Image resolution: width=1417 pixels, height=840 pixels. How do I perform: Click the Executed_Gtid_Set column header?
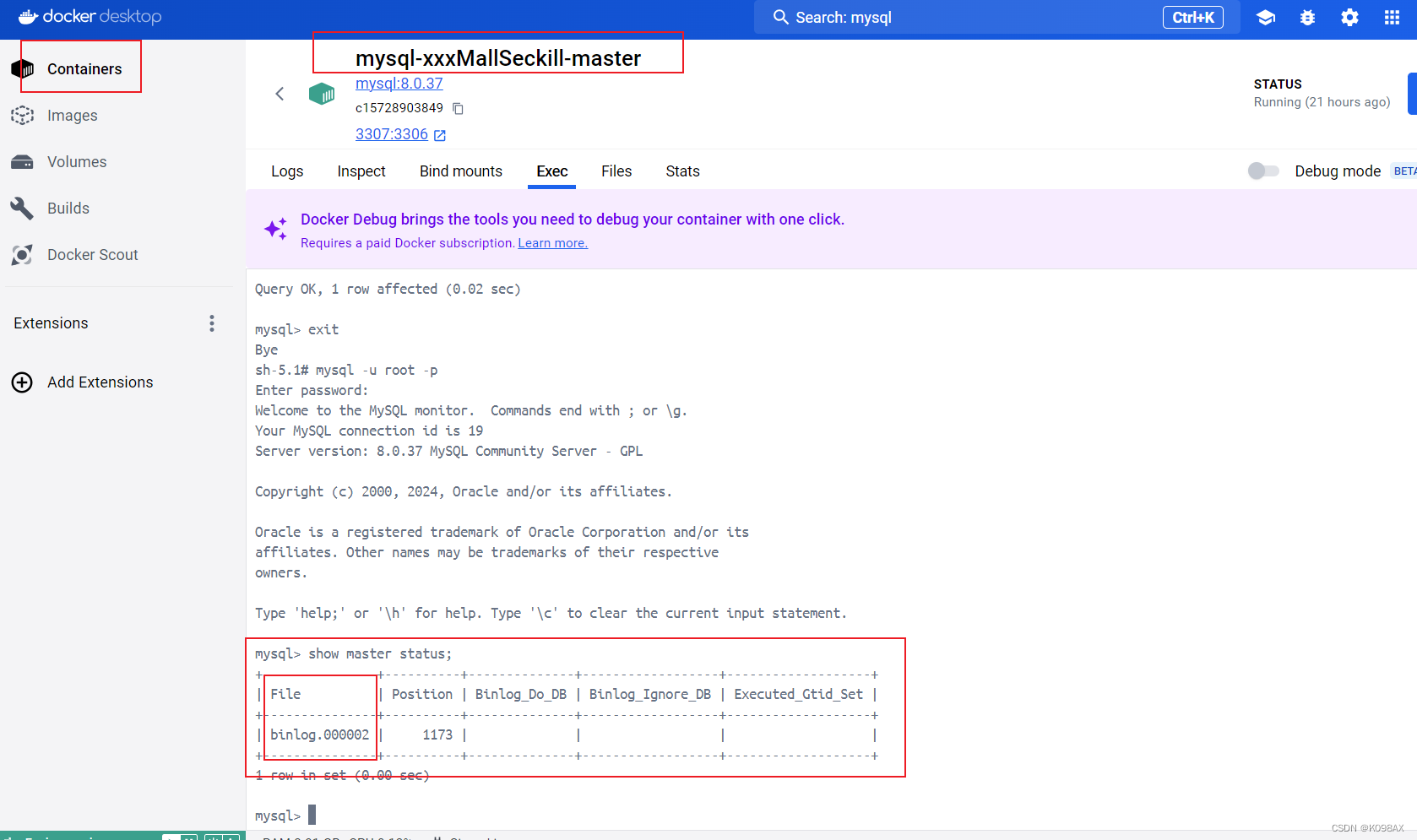(x=799, y=695)
